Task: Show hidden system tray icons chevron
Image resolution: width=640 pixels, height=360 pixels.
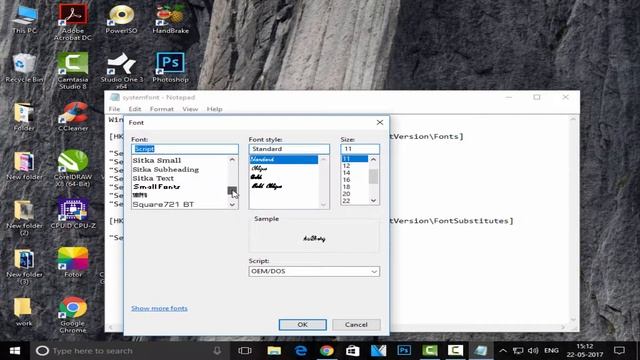Action: (x=503, y=351)
